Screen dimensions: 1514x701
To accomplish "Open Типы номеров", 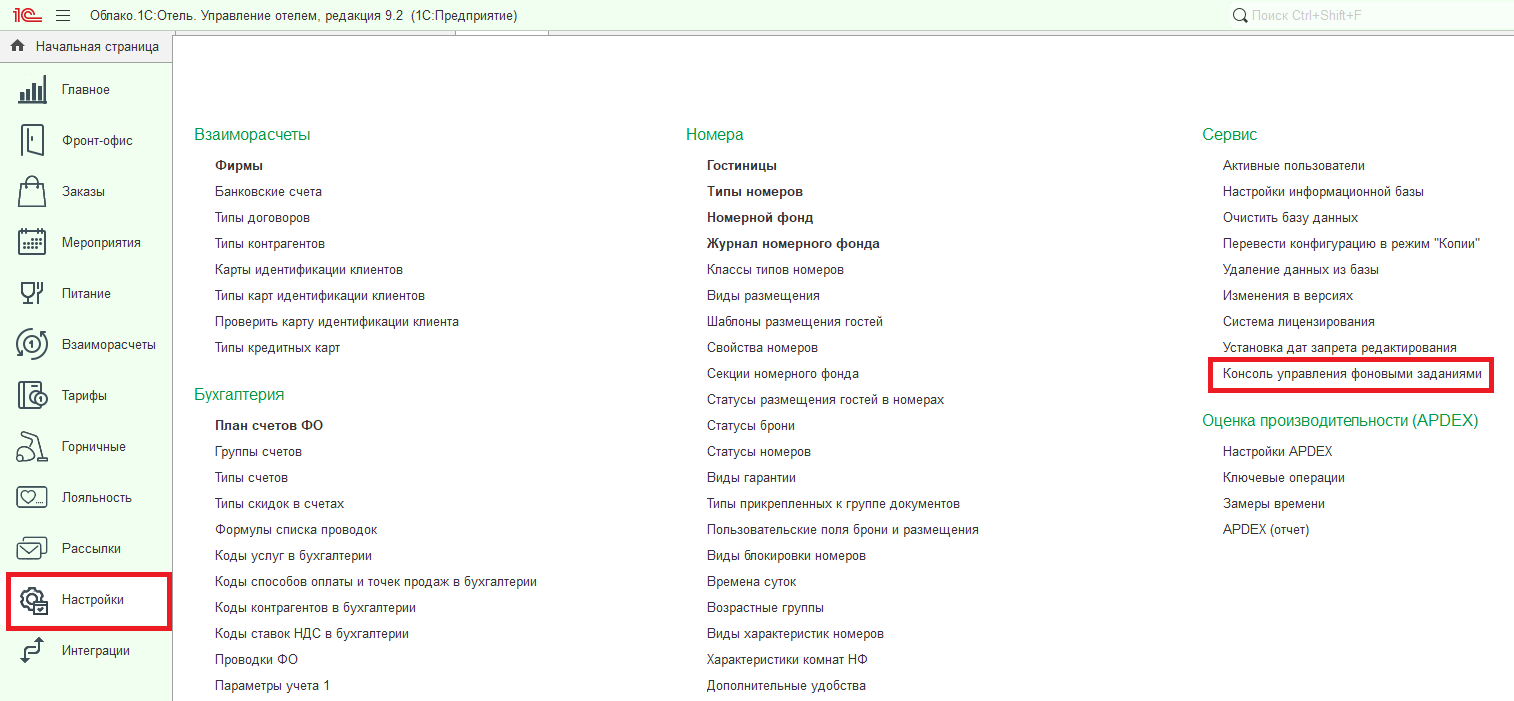I will 755,191.
